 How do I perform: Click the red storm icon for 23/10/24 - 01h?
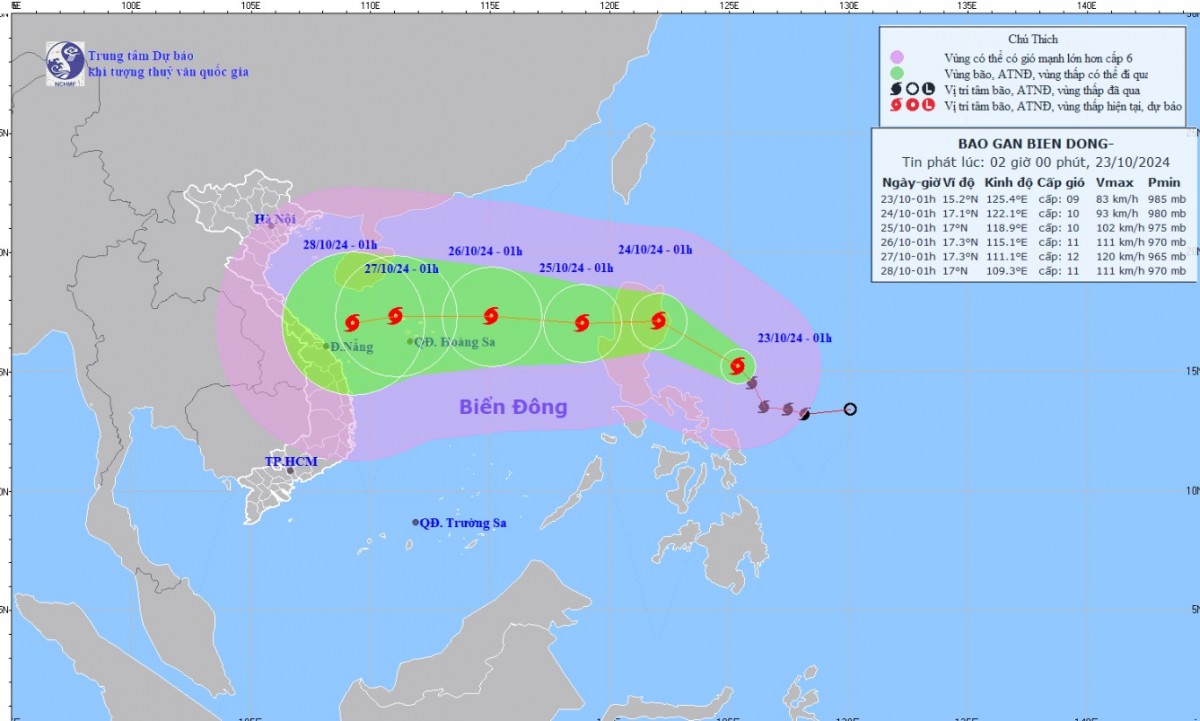(x=738, y=367)
